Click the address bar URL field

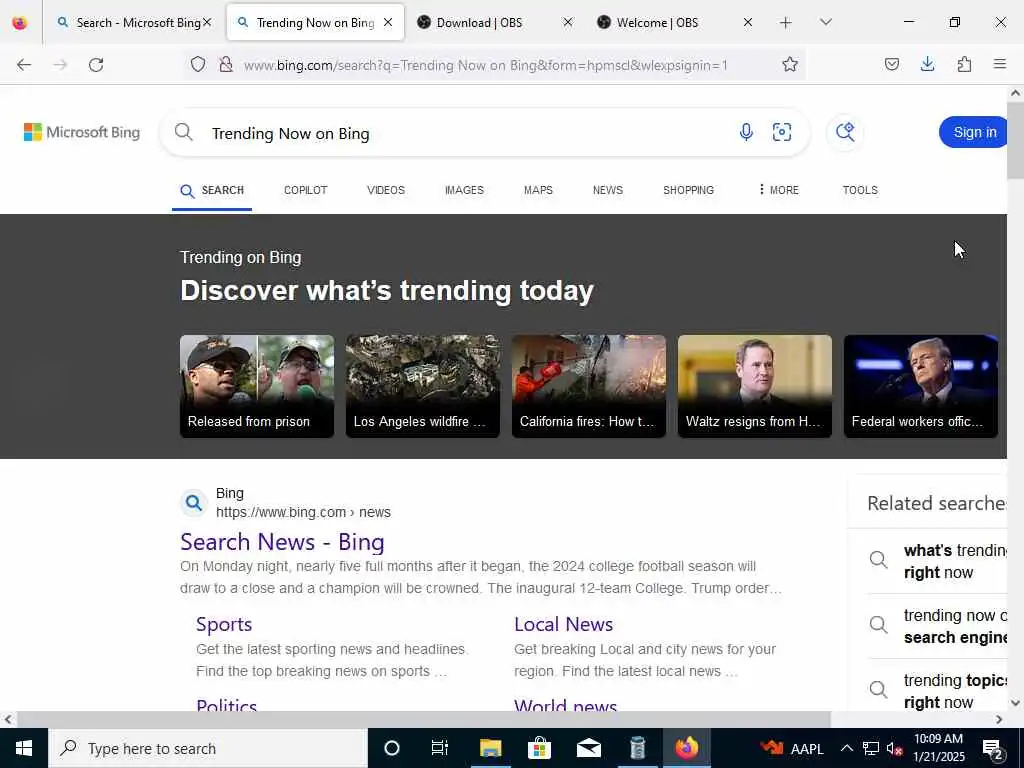click(486, 65)
